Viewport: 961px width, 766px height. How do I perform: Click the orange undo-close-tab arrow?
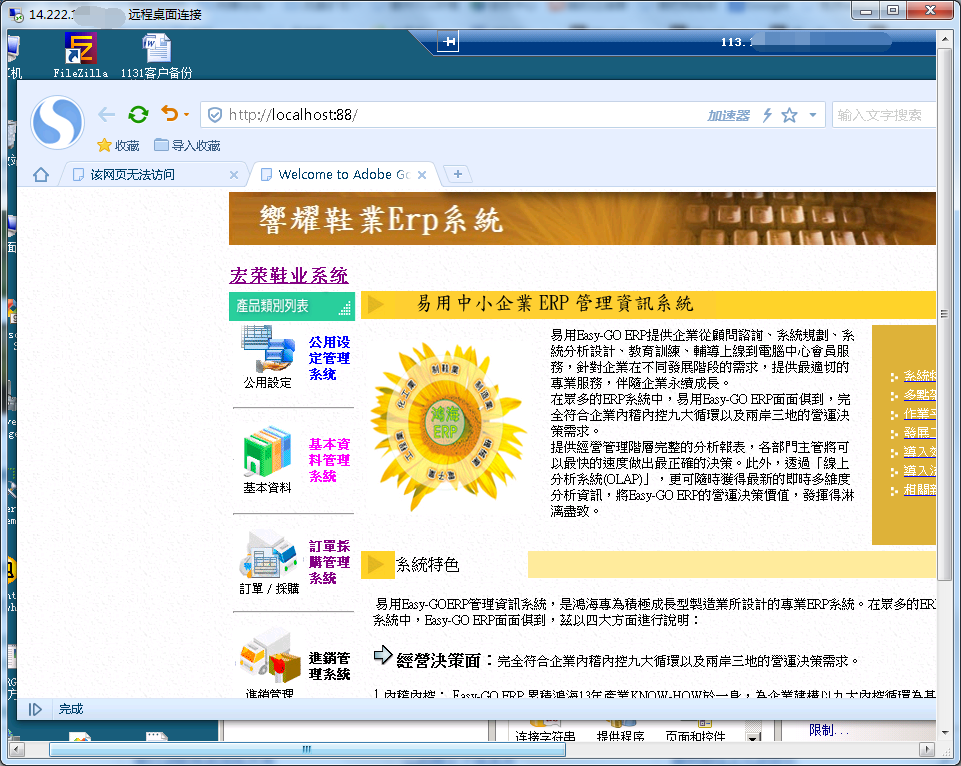coord(170,114)
